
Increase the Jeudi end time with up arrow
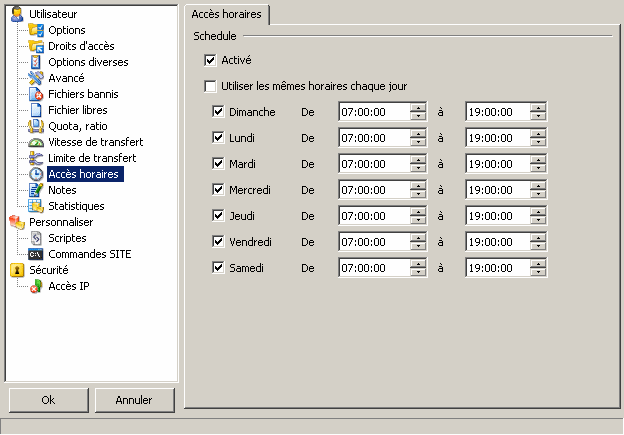point(538,211)
